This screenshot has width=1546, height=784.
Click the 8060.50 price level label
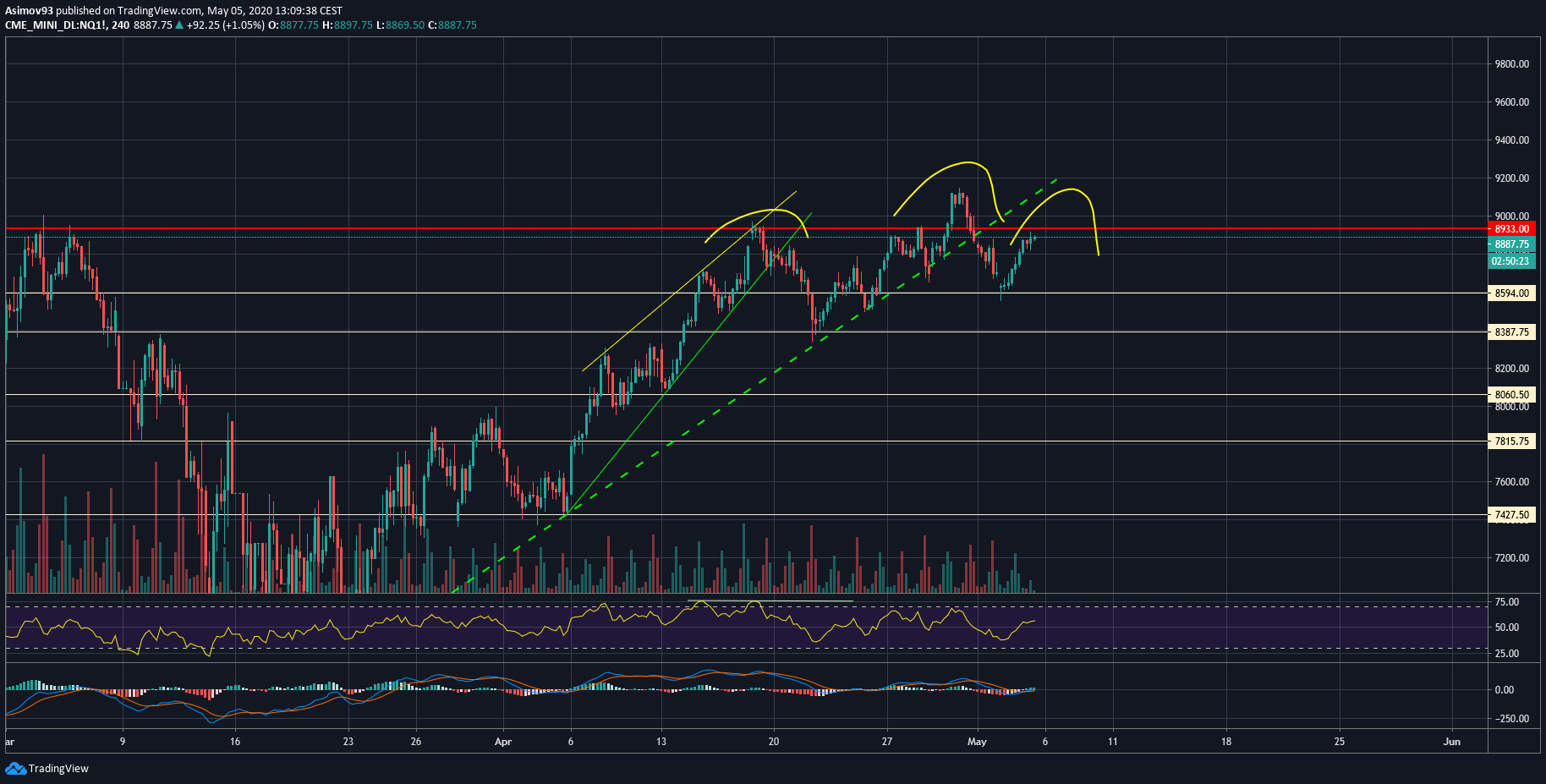click(x=1511, y=395)
